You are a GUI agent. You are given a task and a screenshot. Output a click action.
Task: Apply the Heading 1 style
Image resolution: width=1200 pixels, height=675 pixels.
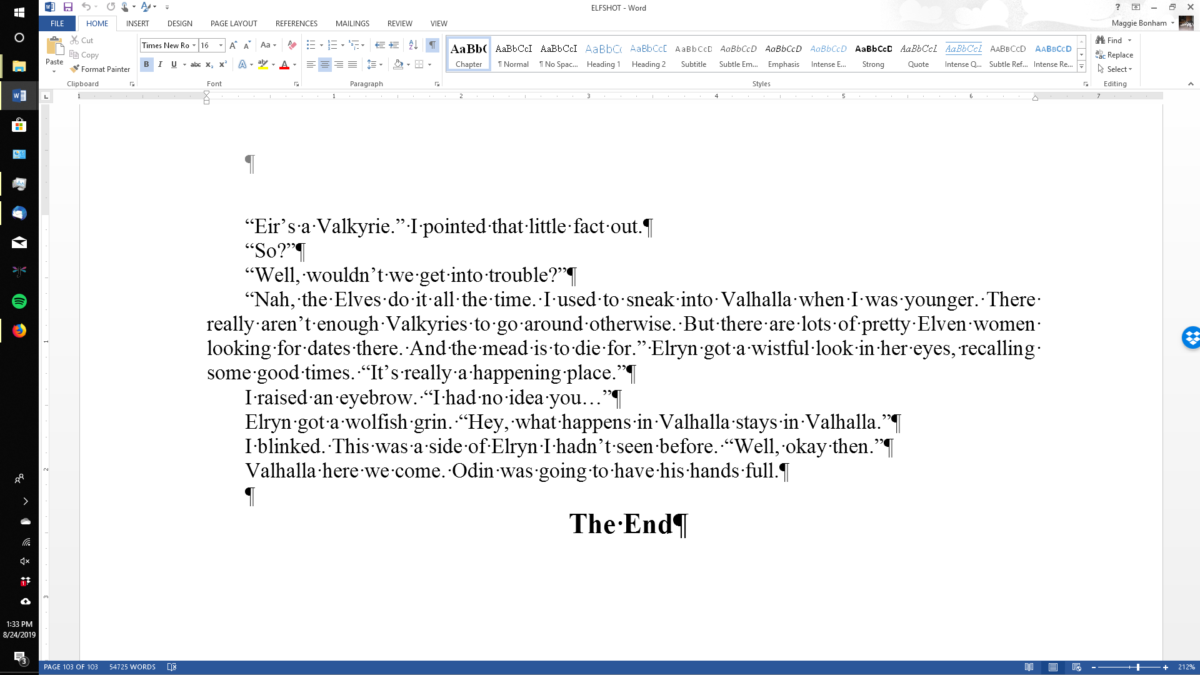tap(603, 54)
